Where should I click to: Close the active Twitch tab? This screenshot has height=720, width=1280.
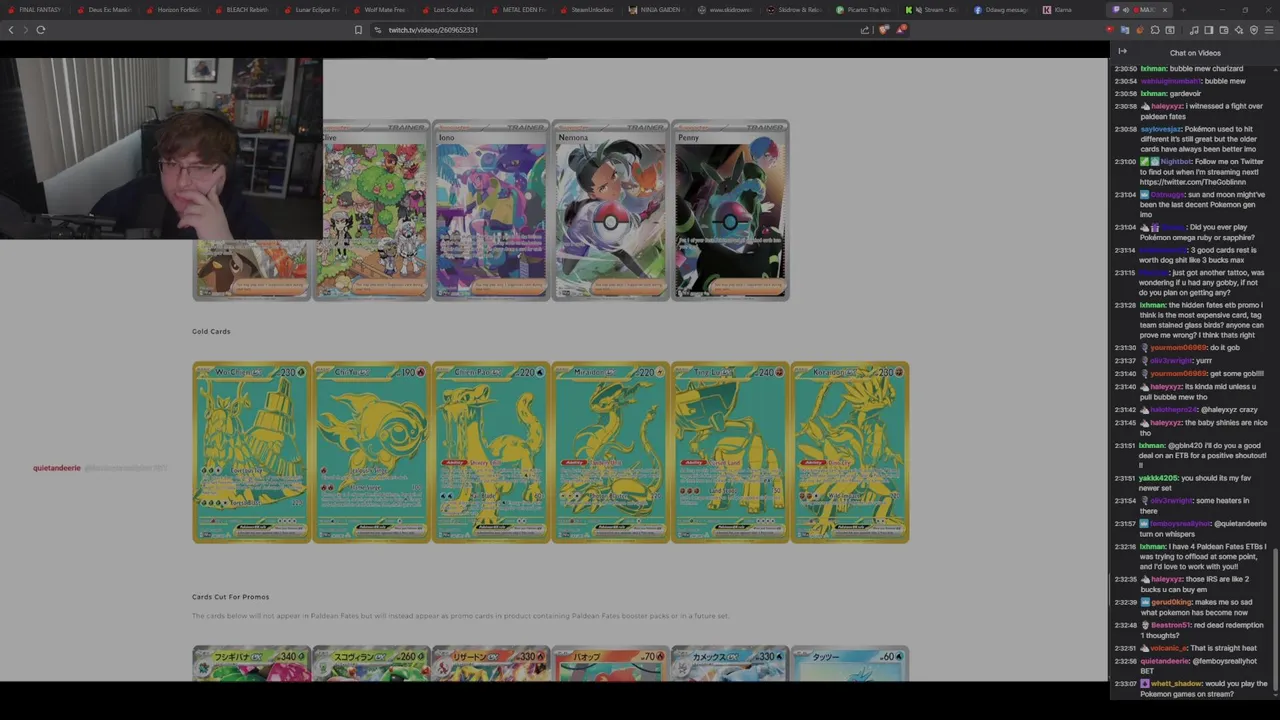(1165, 10)
